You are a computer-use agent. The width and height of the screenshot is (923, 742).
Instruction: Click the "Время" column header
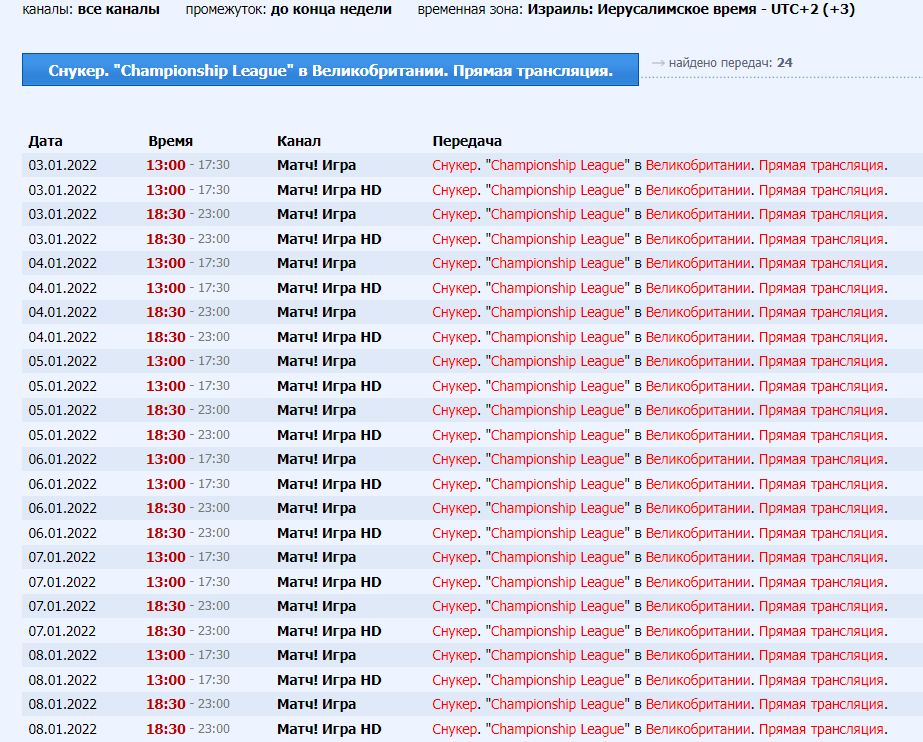[x=170, y=141]
